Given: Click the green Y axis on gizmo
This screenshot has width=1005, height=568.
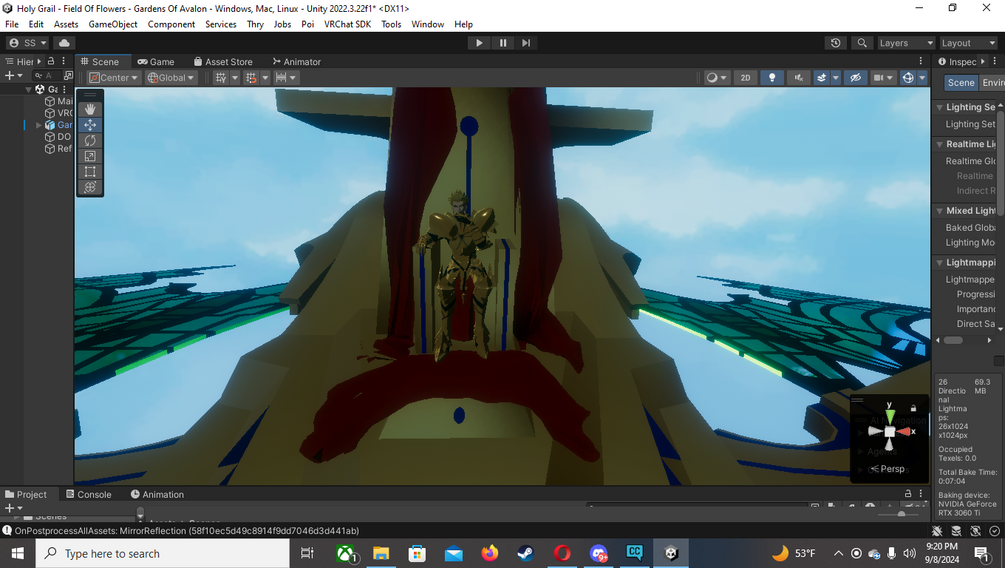Looking at the screenshot, I should [890, 415].
